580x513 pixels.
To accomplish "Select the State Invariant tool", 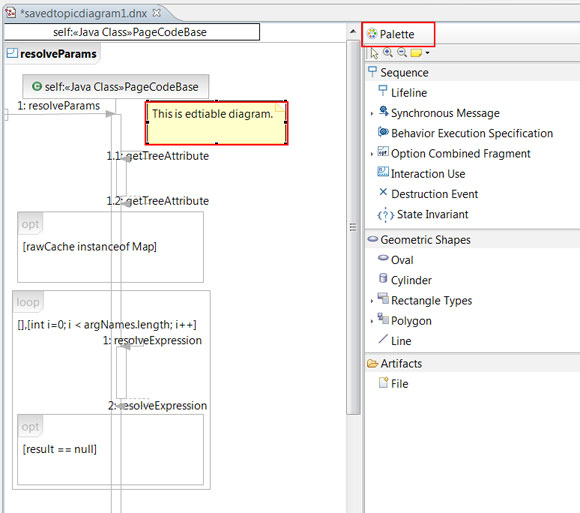I will [423, 214].
